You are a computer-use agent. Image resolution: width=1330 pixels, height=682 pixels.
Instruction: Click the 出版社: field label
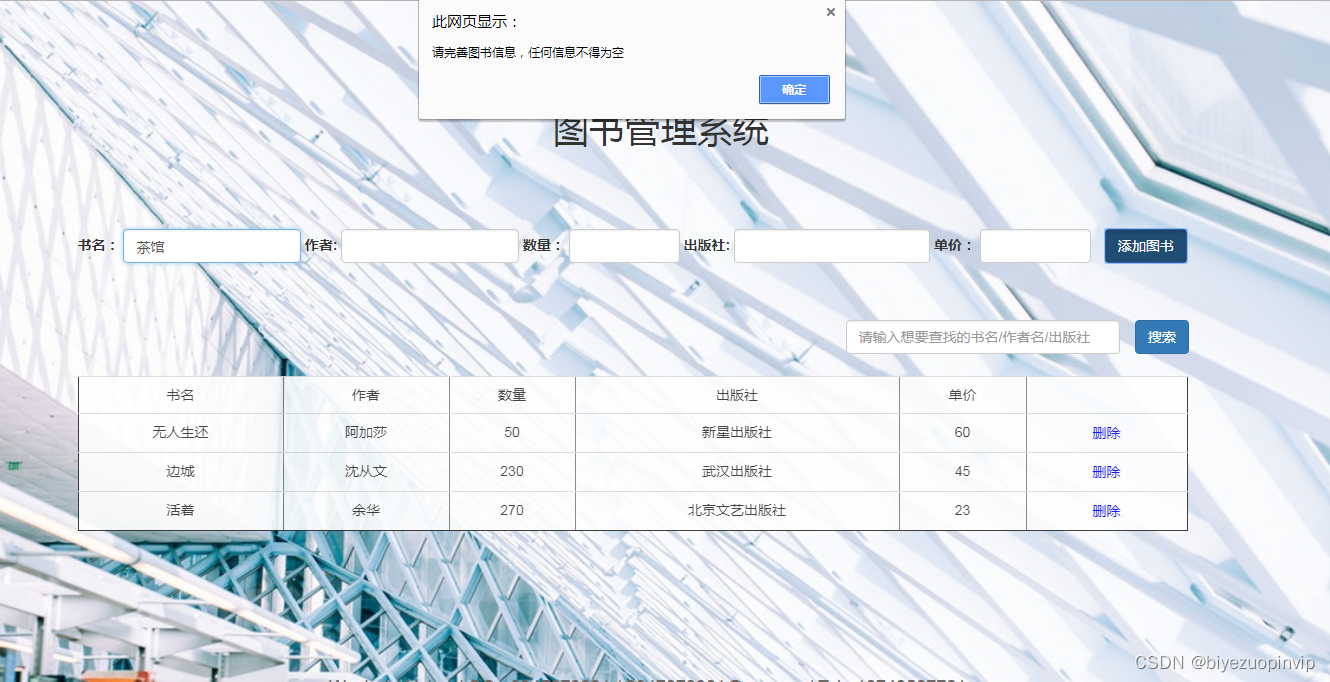707,246
